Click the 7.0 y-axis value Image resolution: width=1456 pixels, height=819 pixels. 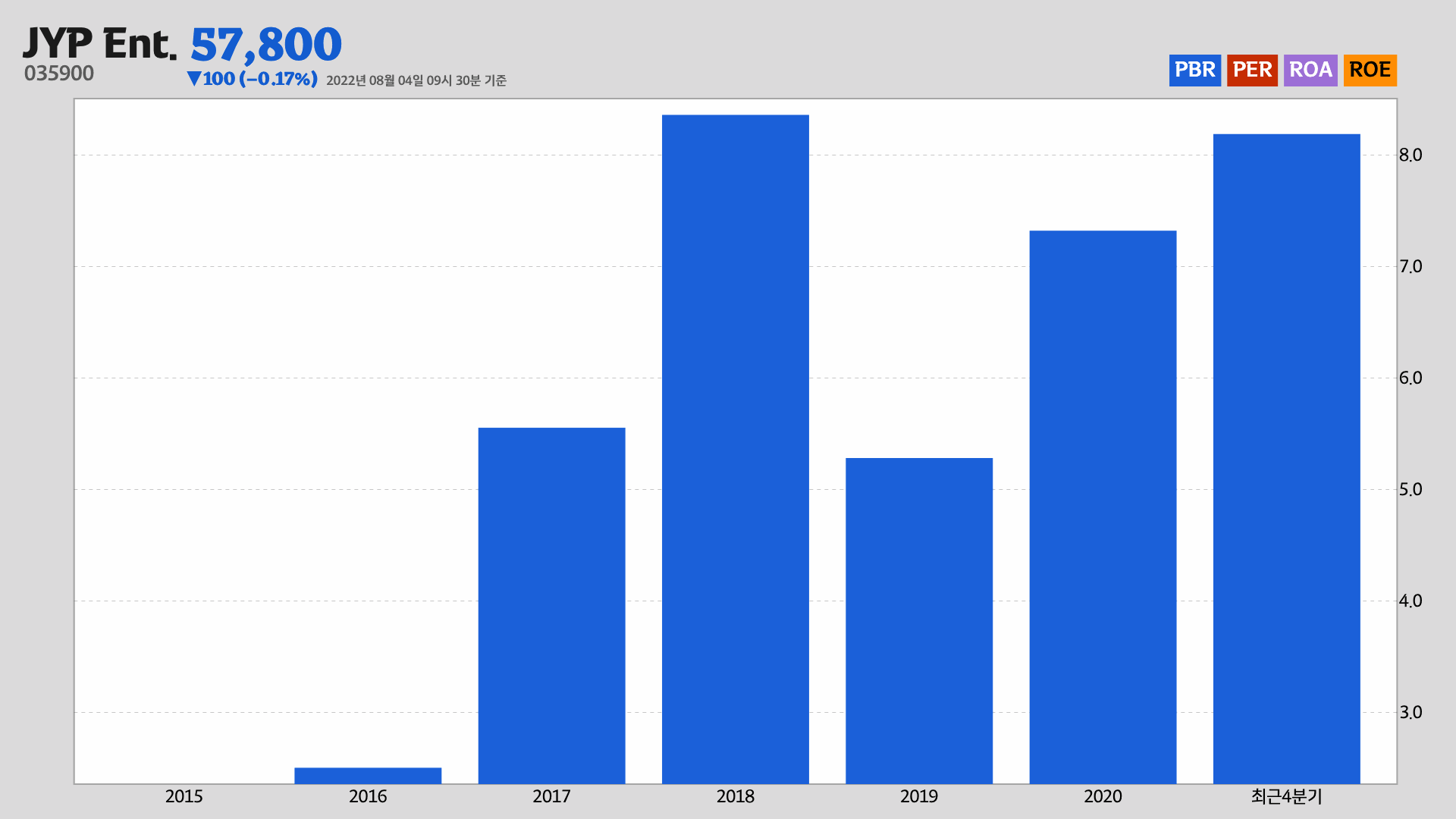pos(1410,267)
